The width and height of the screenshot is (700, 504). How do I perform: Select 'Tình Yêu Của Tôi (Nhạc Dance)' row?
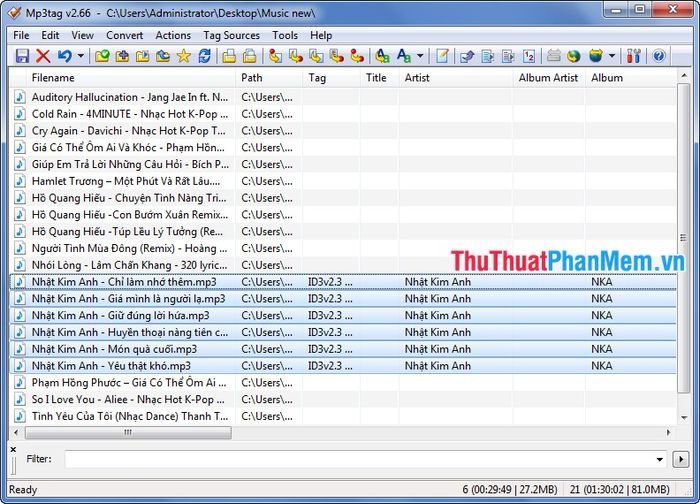[343, 417]
